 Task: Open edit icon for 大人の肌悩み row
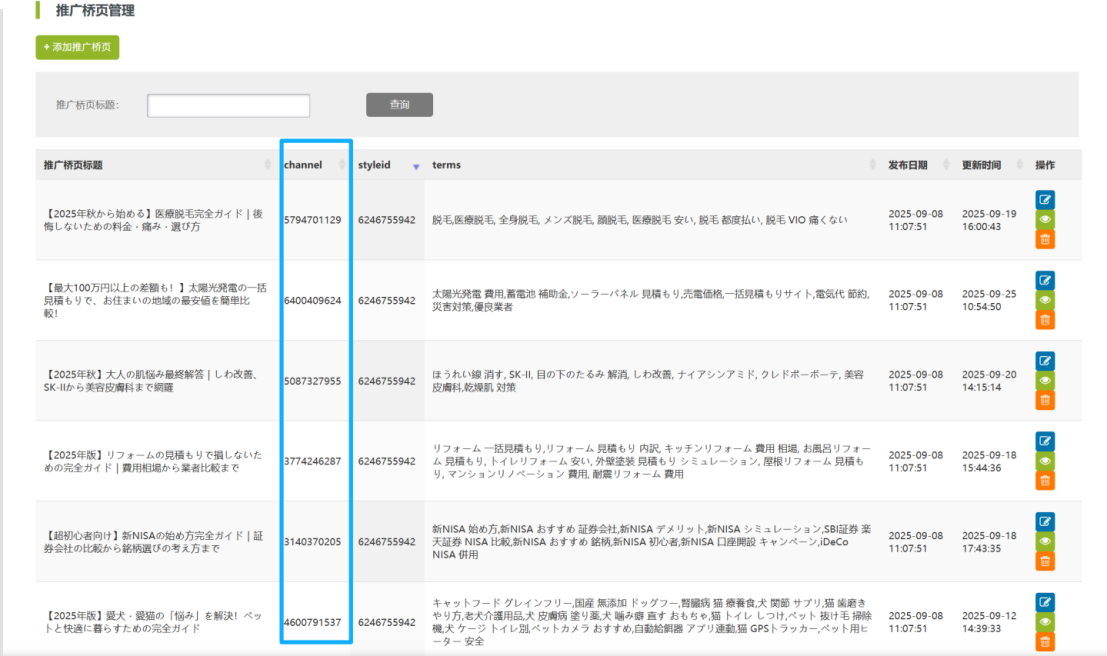click(1045, 361)
